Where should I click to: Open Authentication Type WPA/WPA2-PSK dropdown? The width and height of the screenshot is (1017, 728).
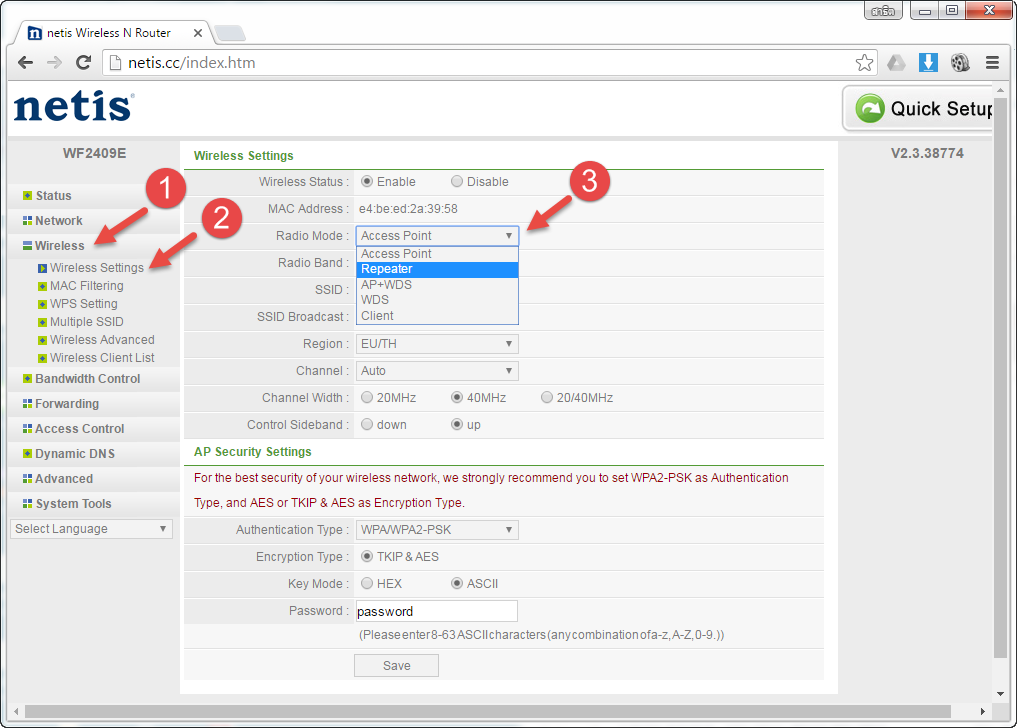click(x=437, y=530)
